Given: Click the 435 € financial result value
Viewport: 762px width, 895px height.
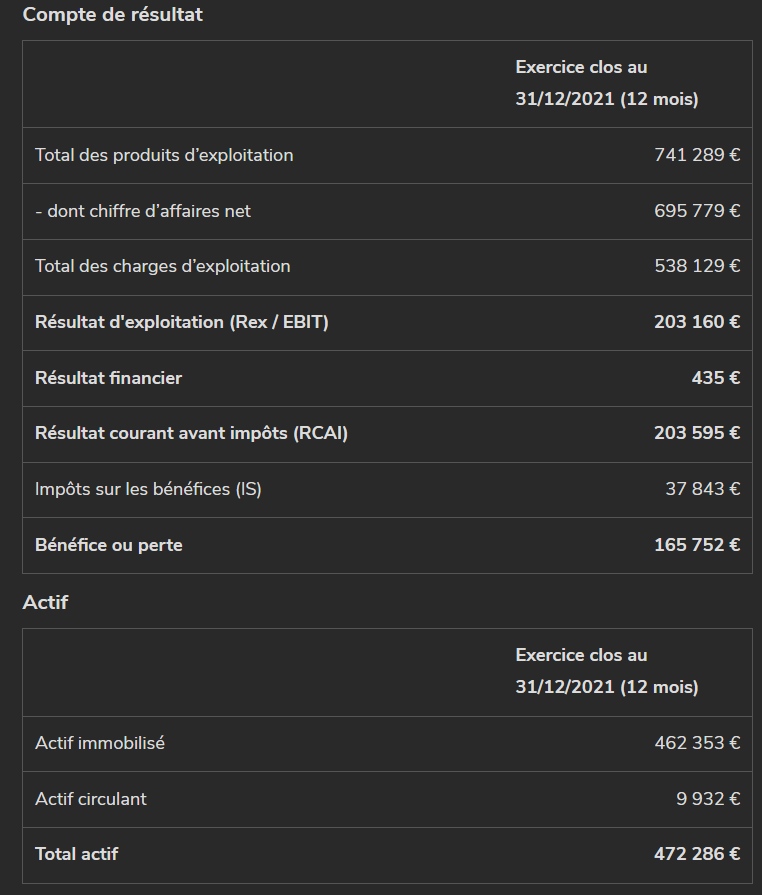Looking at the screenshot, I should tap(716, 378).
